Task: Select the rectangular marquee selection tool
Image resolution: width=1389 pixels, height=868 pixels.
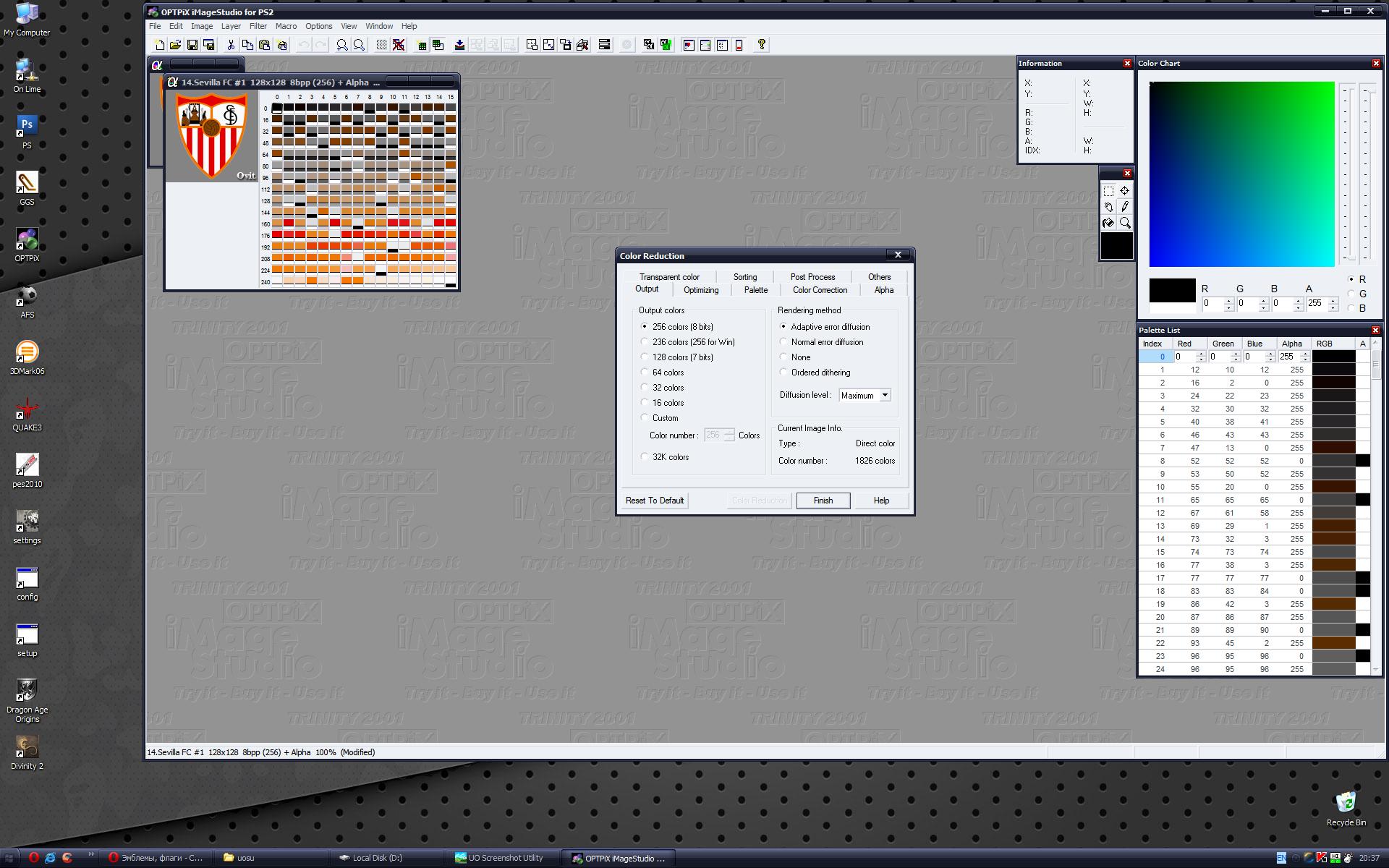Action: point(1108,191)
